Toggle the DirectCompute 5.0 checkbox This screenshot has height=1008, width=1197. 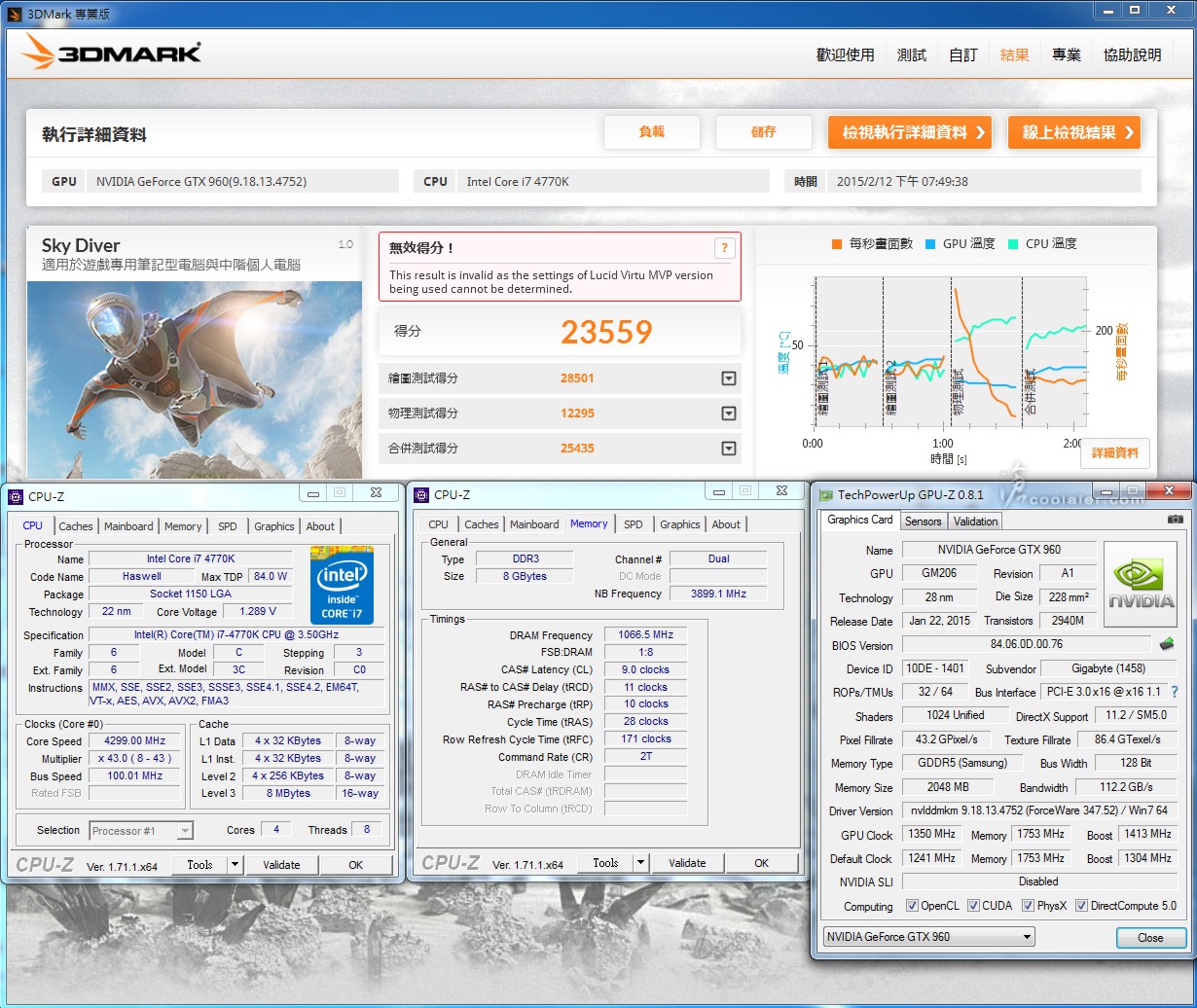click(x=1082, y=906)
